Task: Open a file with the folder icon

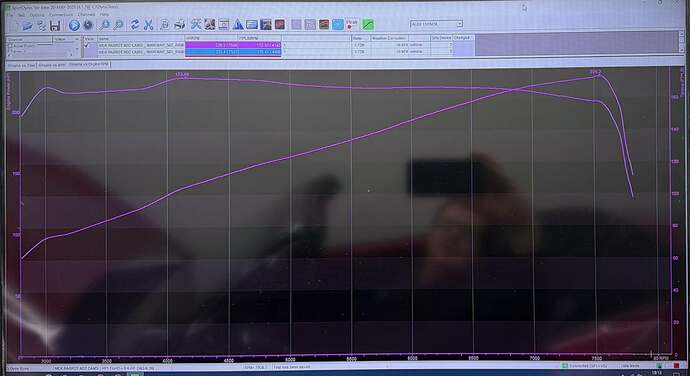Action: tap(27, 26)
